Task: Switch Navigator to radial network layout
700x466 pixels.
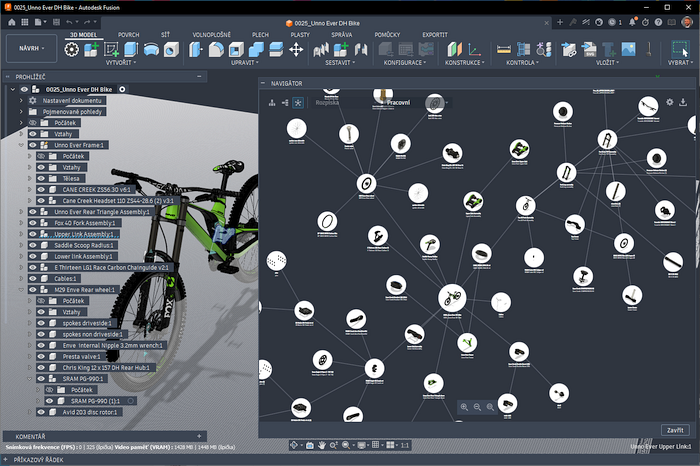Action: 298,103
